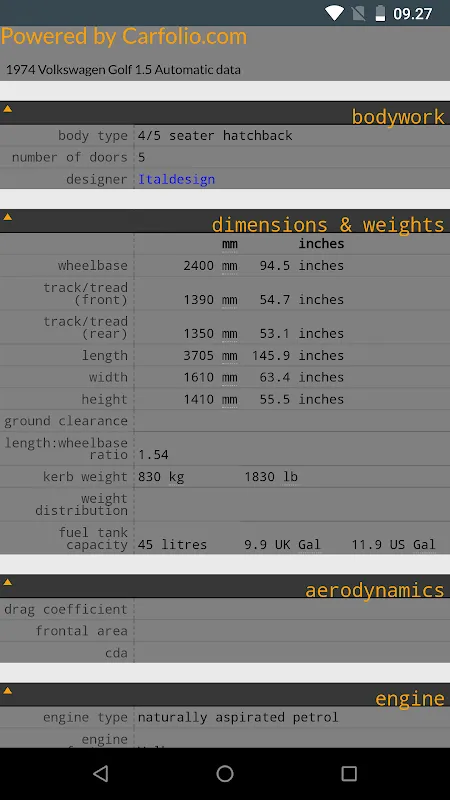Tap the 09.27 clock in status bar
Image resolution: width=450 pixels, height=800 pixels.
click(x=413, y=14)
